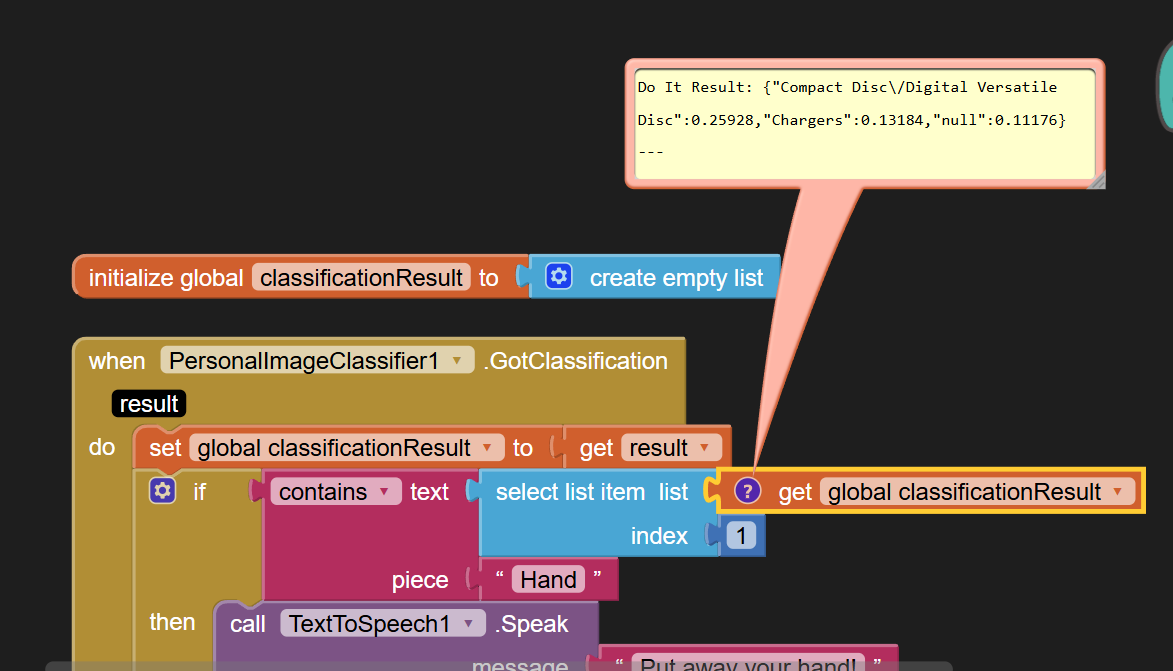
Task: Open the get result variable dropdown
Action: pos(705,448)
